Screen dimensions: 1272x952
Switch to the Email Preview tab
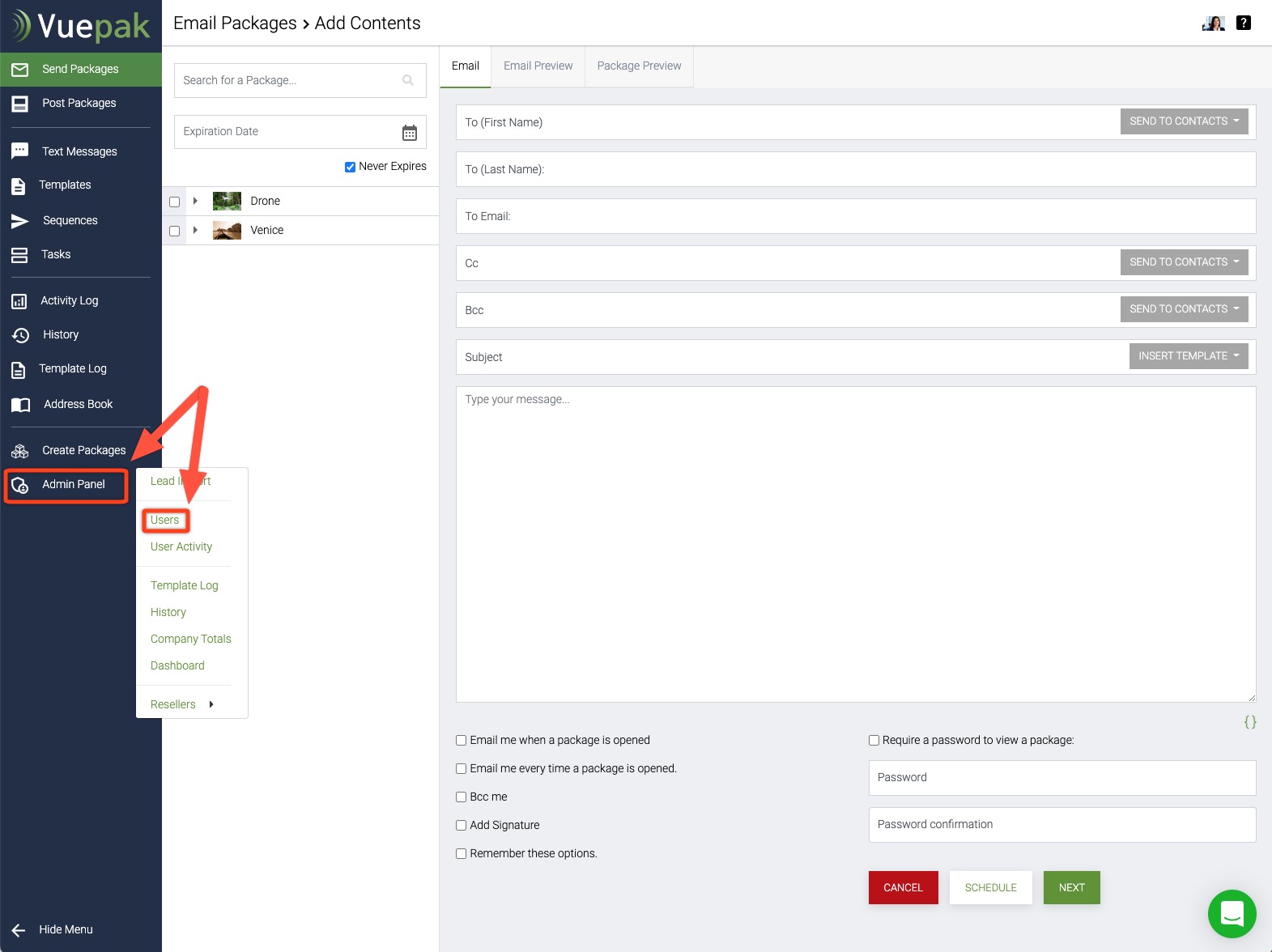[538, 66]
